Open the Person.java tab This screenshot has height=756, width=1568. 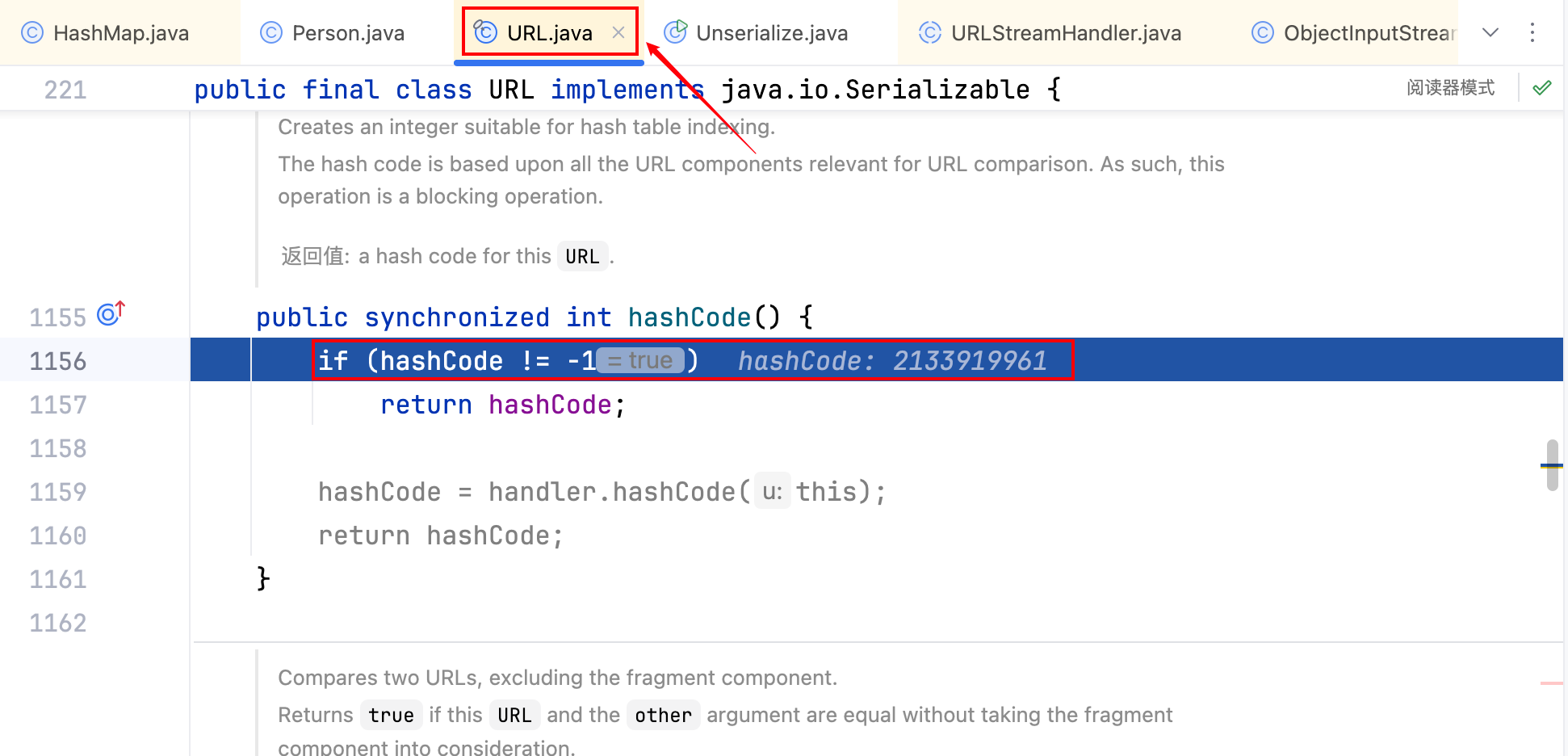tap(347, 33)
